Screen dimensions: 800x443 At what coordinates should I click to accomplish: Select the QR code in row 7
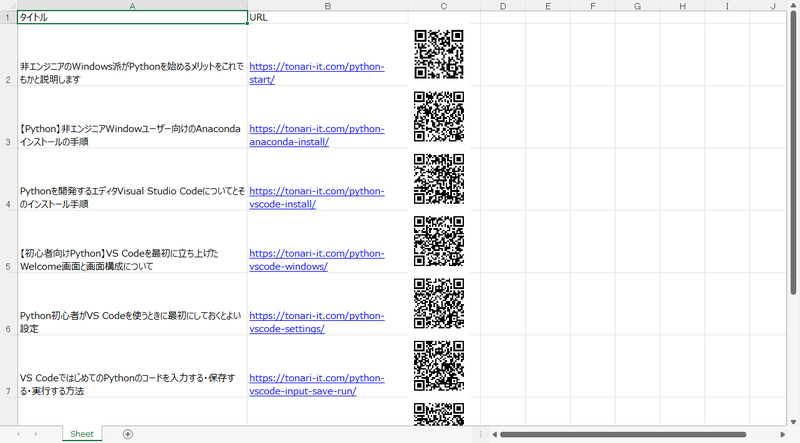pos(439,366)
